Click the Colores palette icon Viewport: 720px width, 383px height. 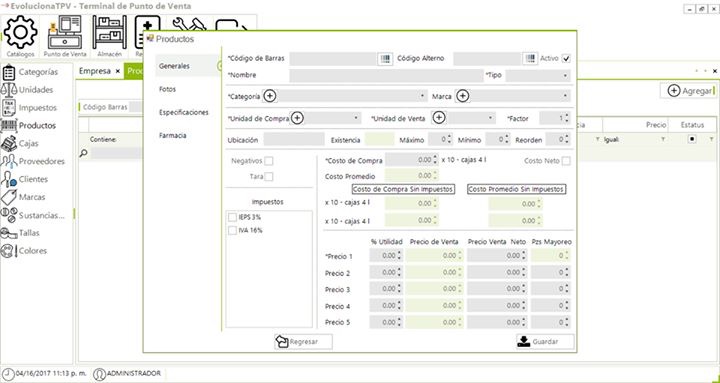coord(9,251)
